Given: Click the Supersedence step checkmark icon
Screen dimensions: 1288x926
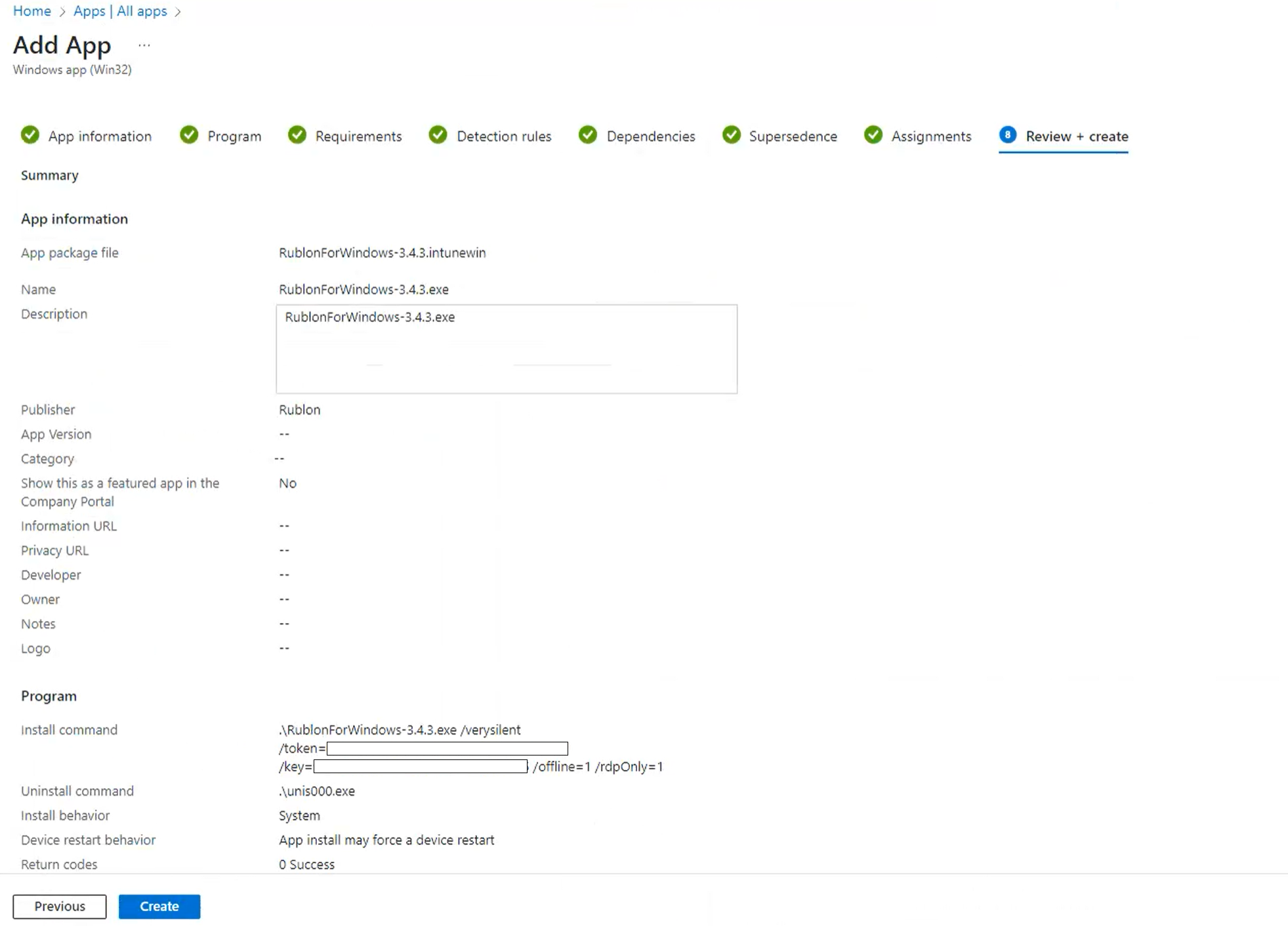Looking at the screenshot, I should 732,135.
